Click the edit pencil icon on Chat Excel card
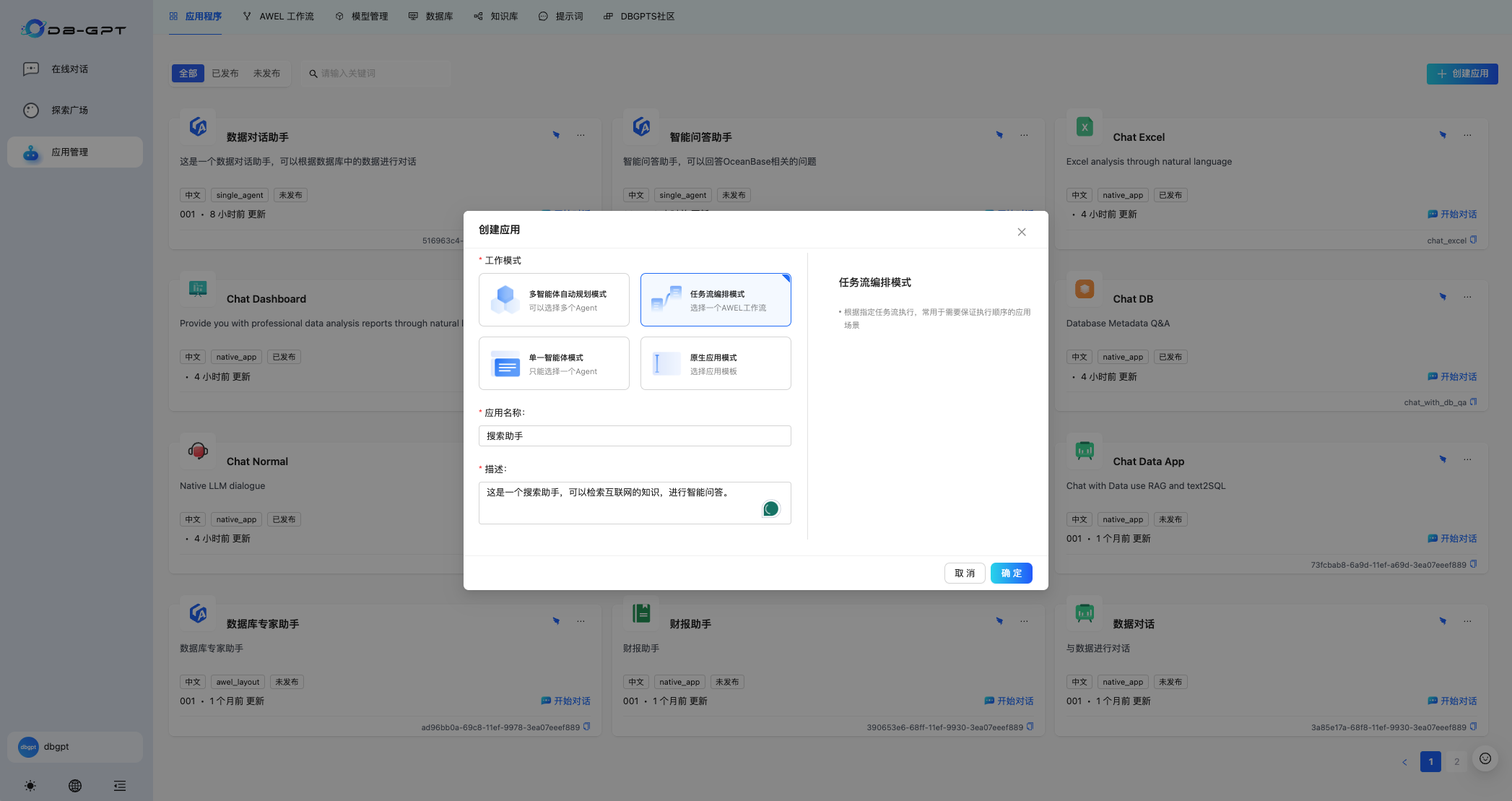 [x=1443, y=134]
